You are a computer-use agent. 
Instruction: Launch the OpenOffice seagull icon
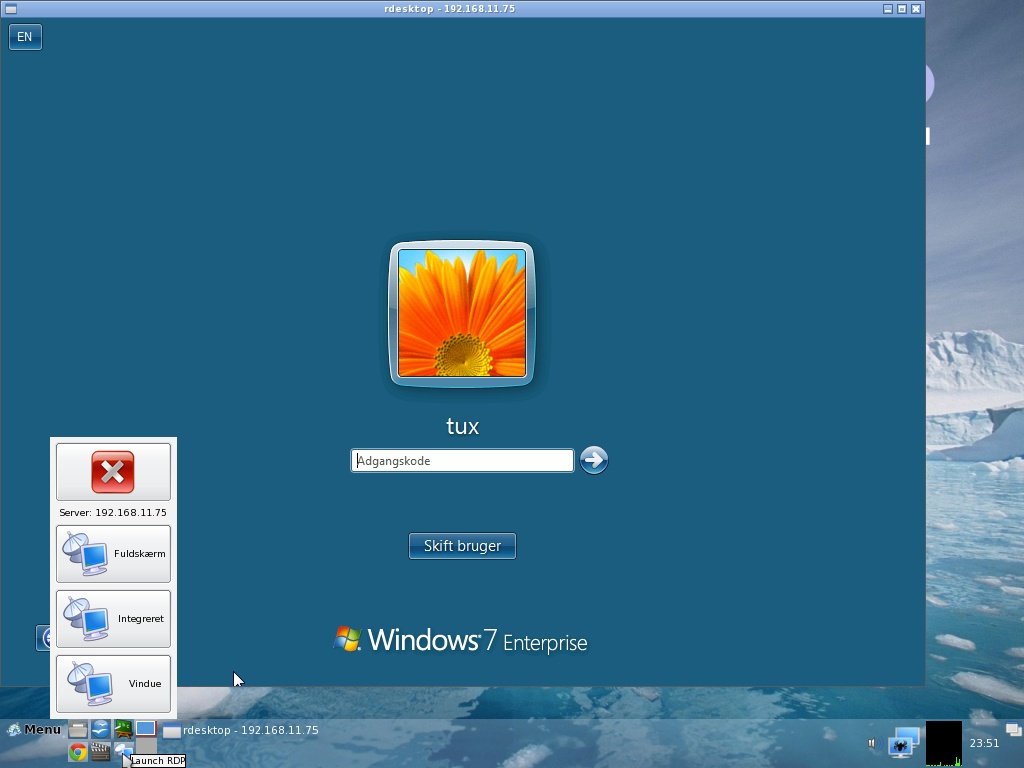101,729
